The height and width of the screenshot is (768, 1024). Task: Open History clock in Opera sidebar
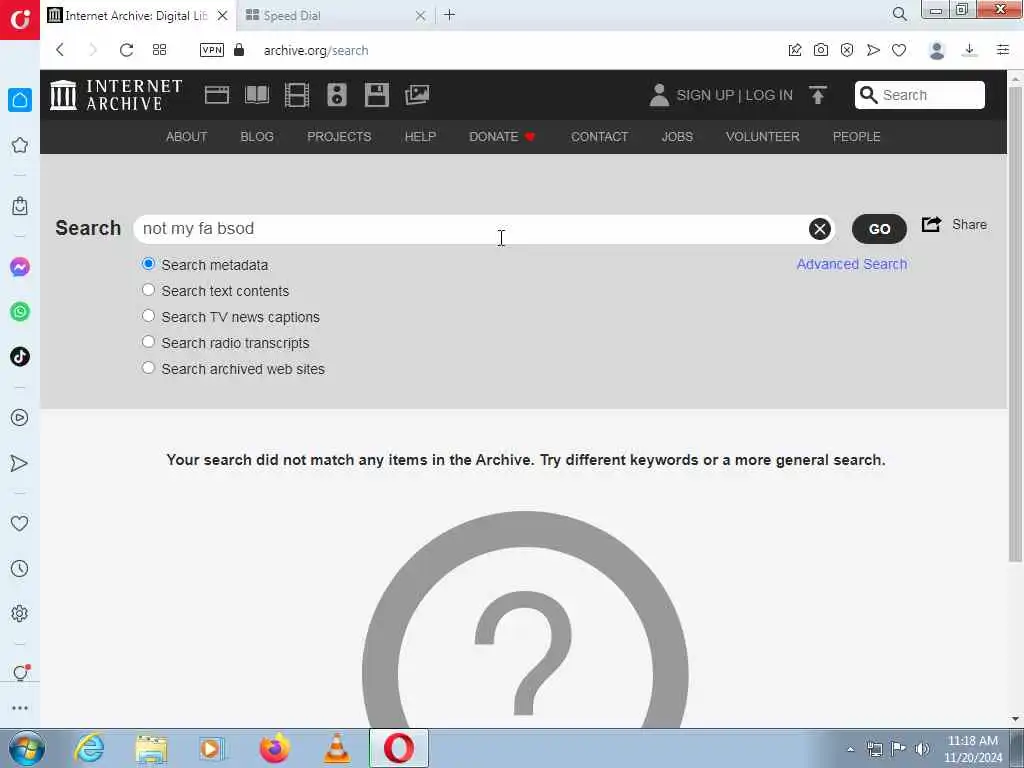click(x=20, y=568)
